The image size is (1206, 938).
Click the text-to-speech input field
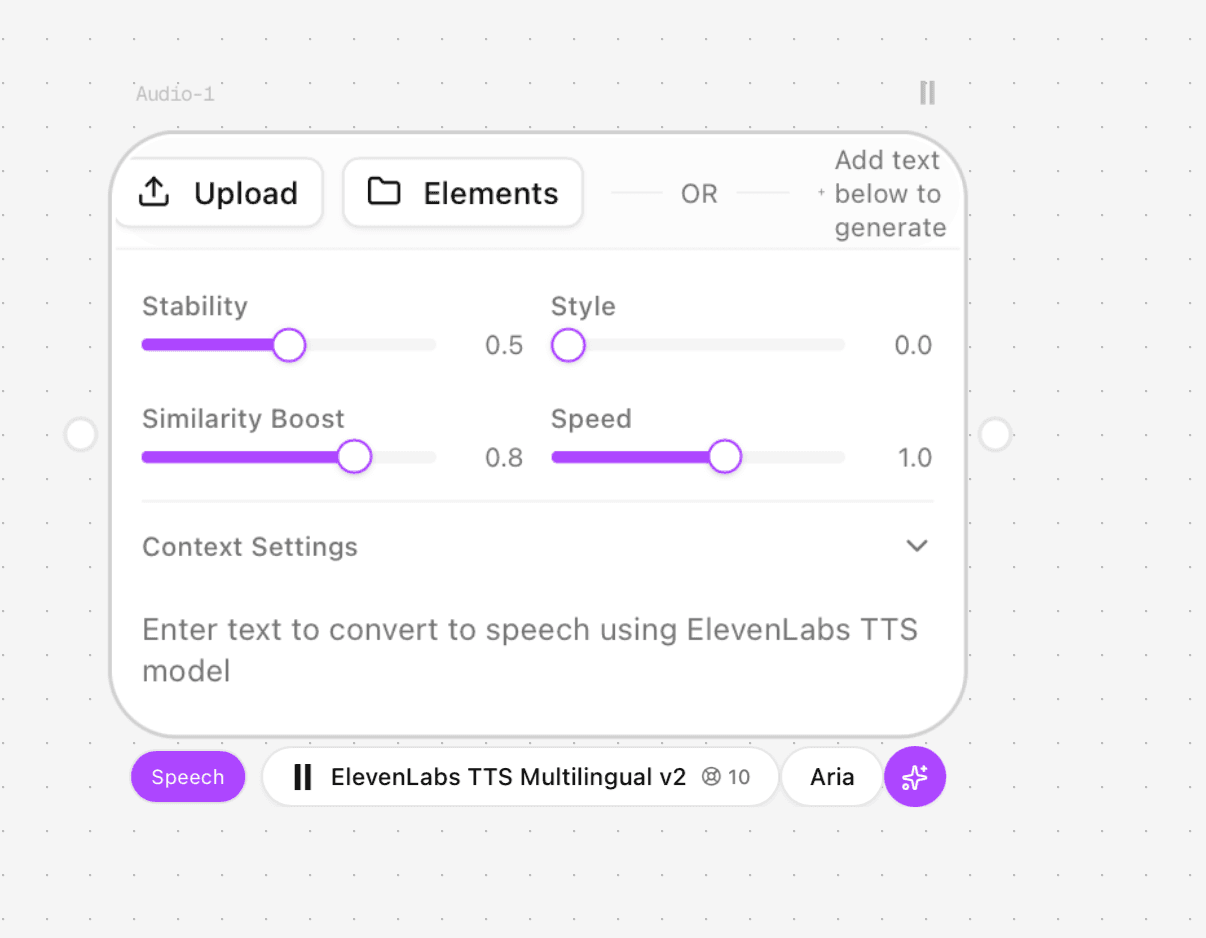point(537,650)
